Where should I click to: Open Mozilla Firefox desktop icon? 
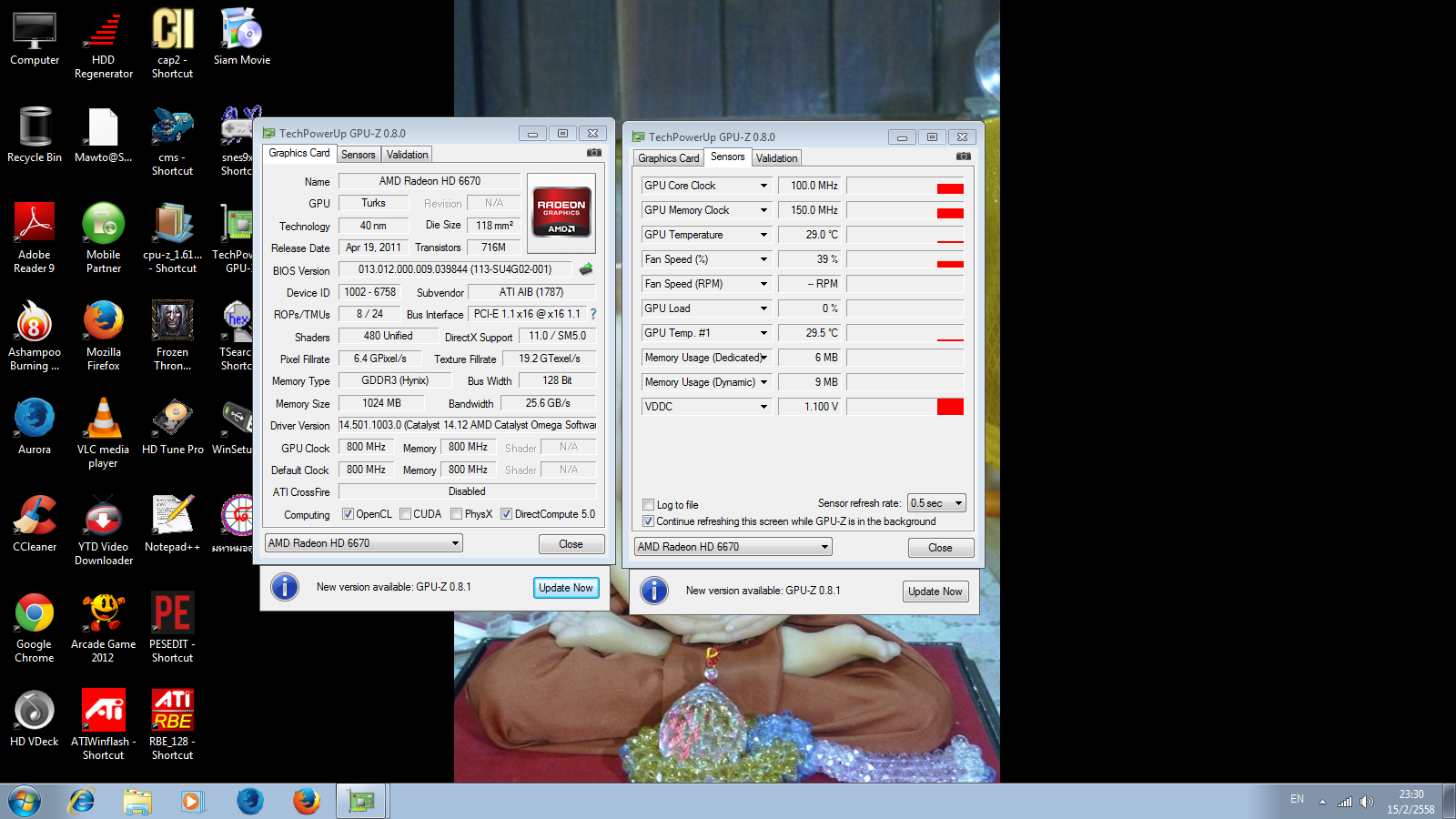coord(104,336)
